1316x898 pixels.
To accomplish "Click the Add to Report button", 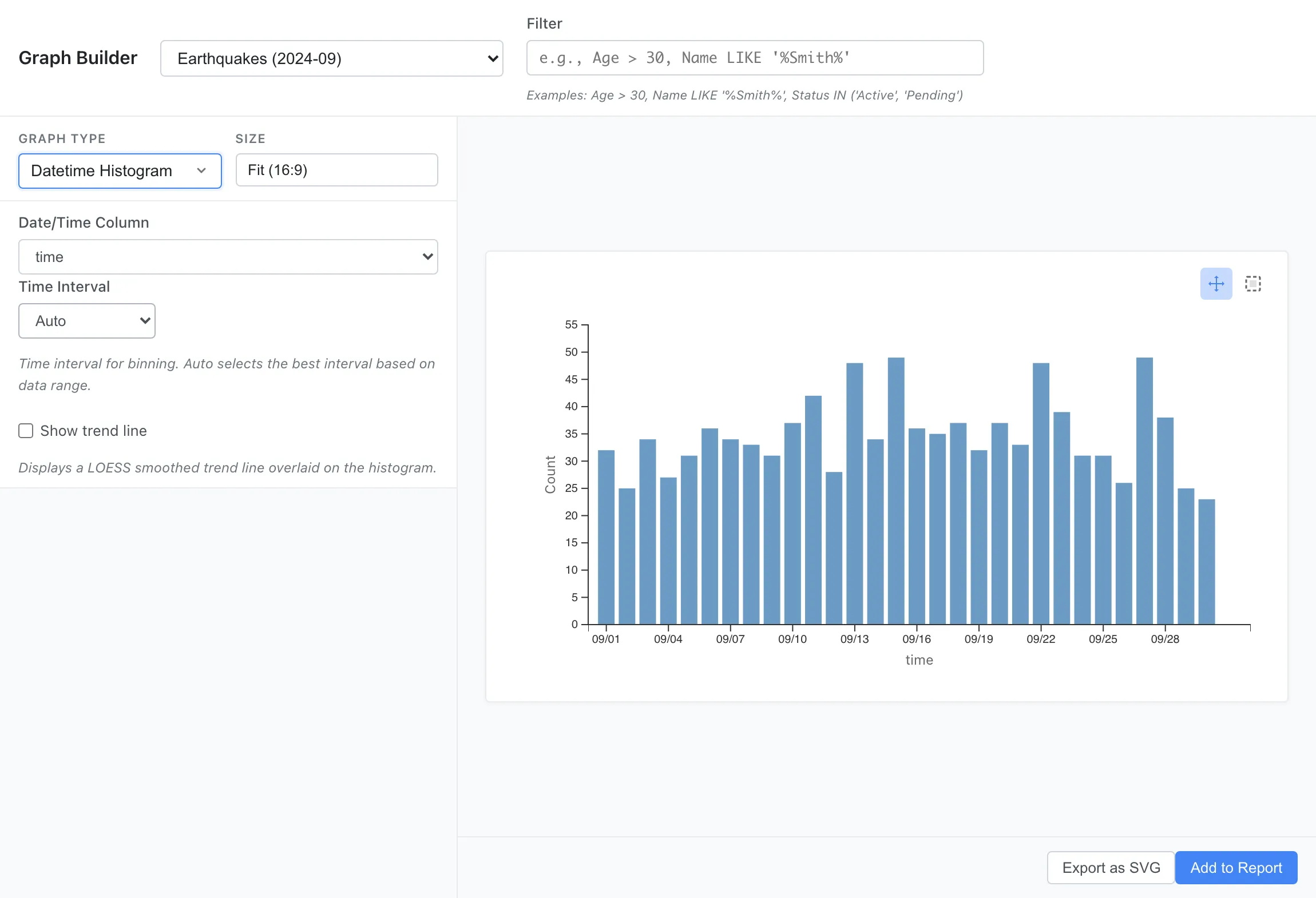I will point(1235,867).
